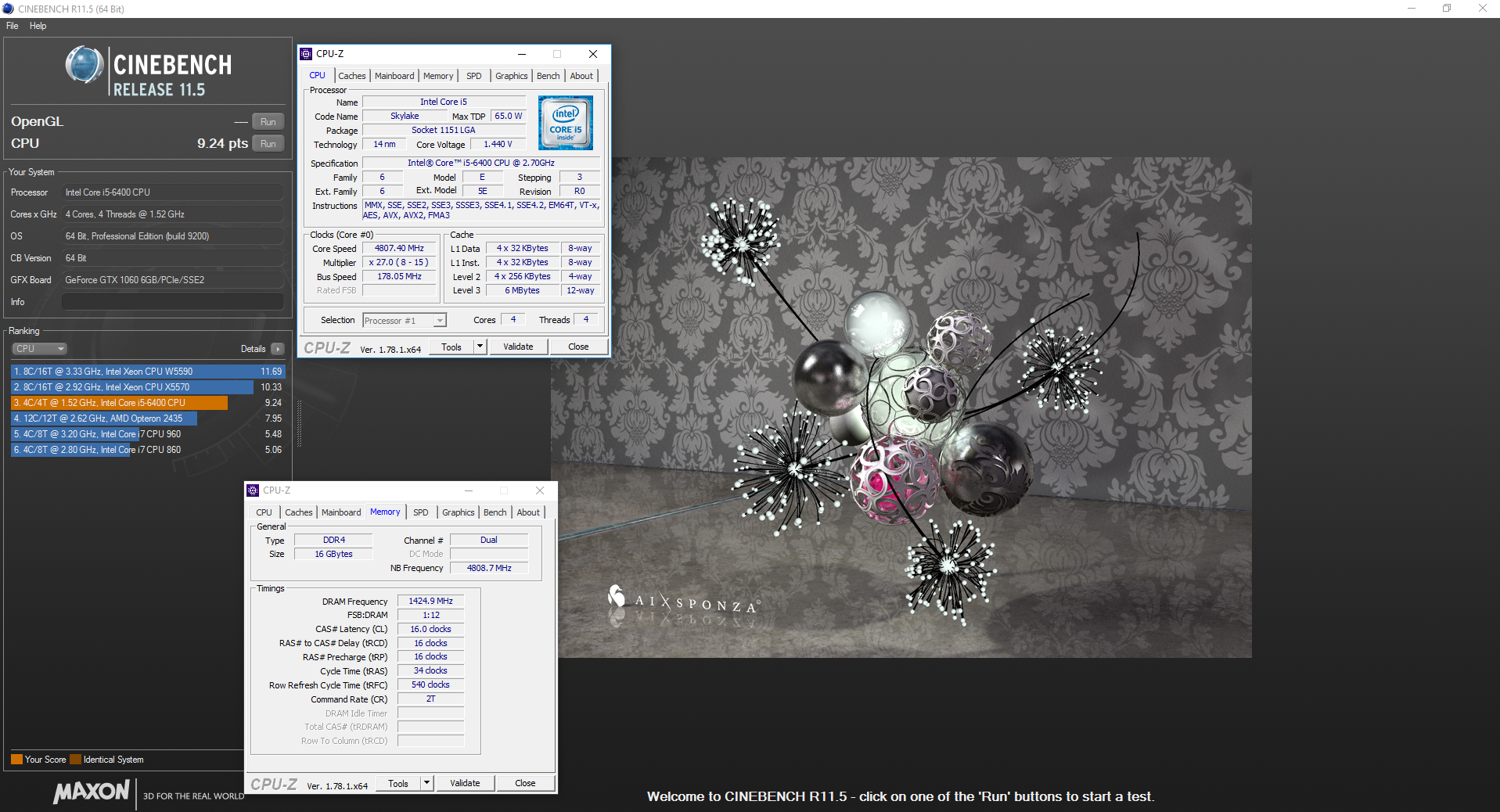Select the Core i7 CPU 860 ranking entry
Viewport: 1500px width, 812px height.
coord(148,450)
